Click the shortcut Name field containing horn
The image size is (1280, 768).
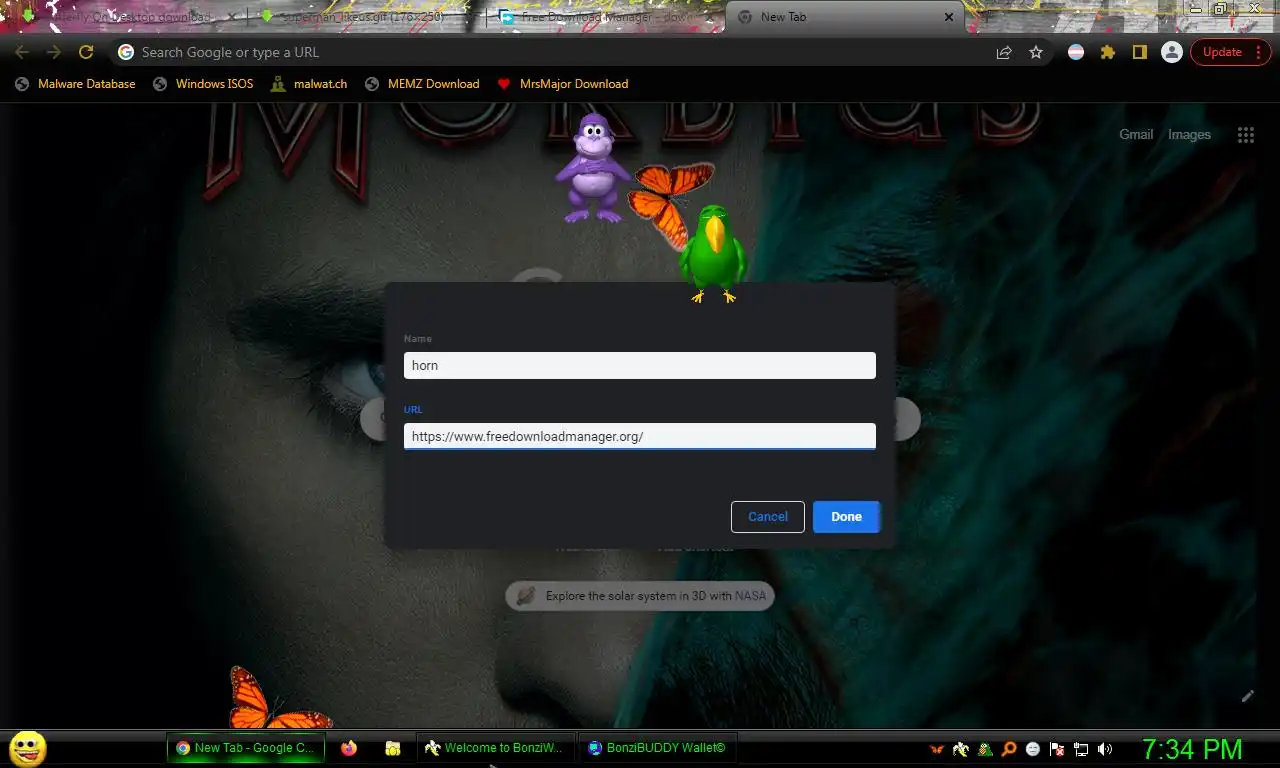click(640, 365)
